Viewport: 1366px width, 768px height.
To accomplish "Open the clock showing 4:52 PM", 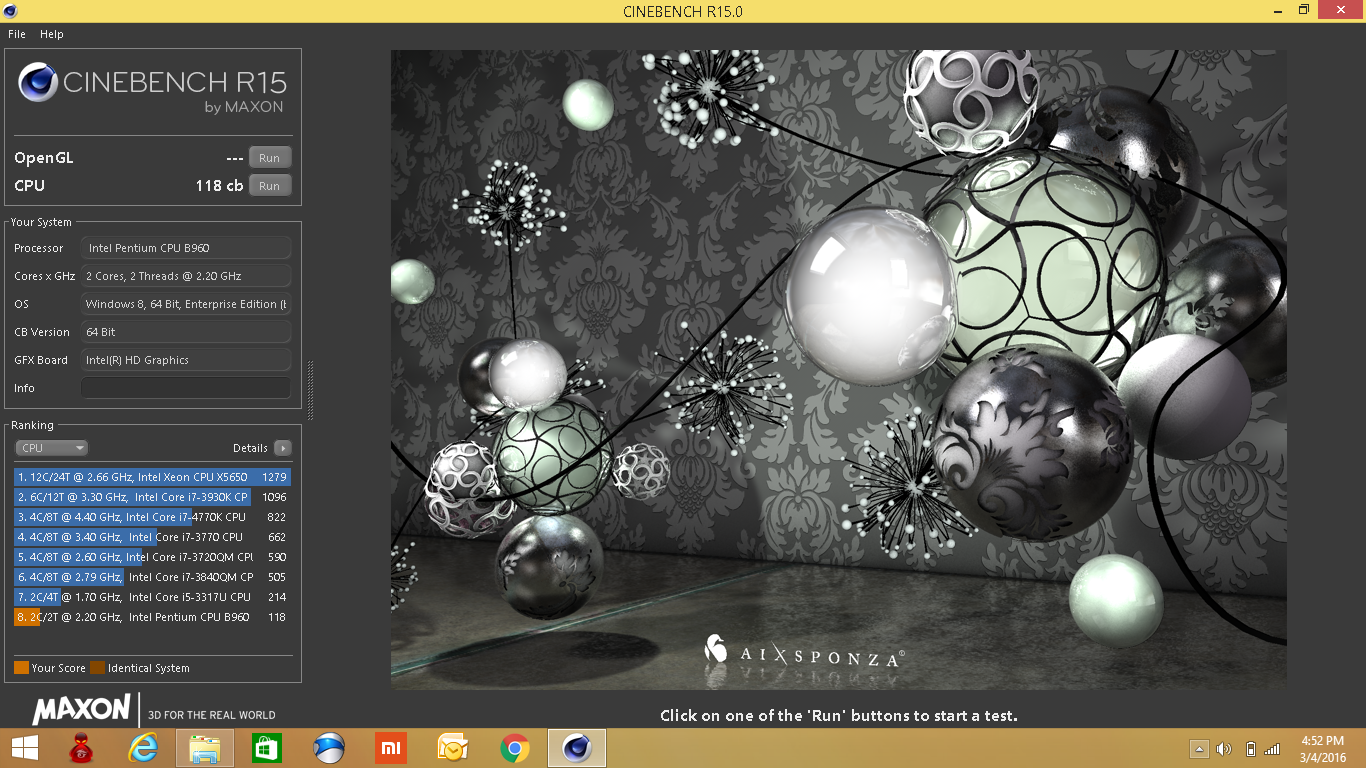I will point(1322,749).
